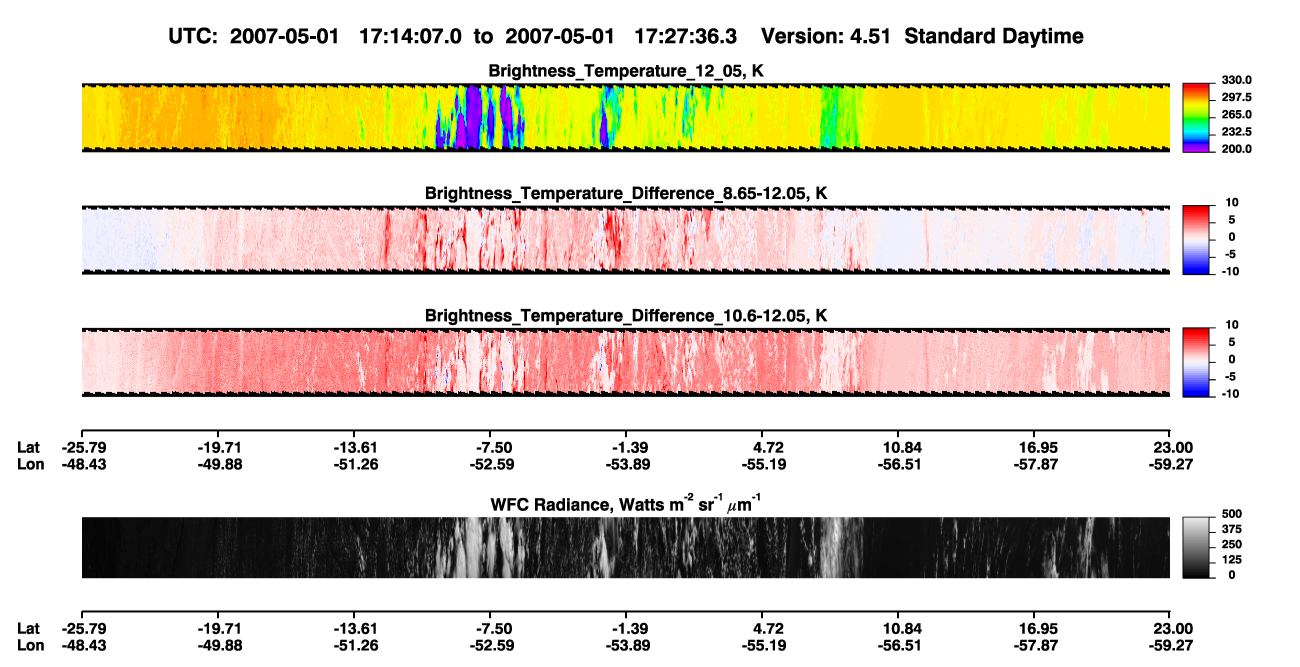Screen dimensions: 1300x667
Task: Click Lat label on the bottom axis
Action: [28, 628]
